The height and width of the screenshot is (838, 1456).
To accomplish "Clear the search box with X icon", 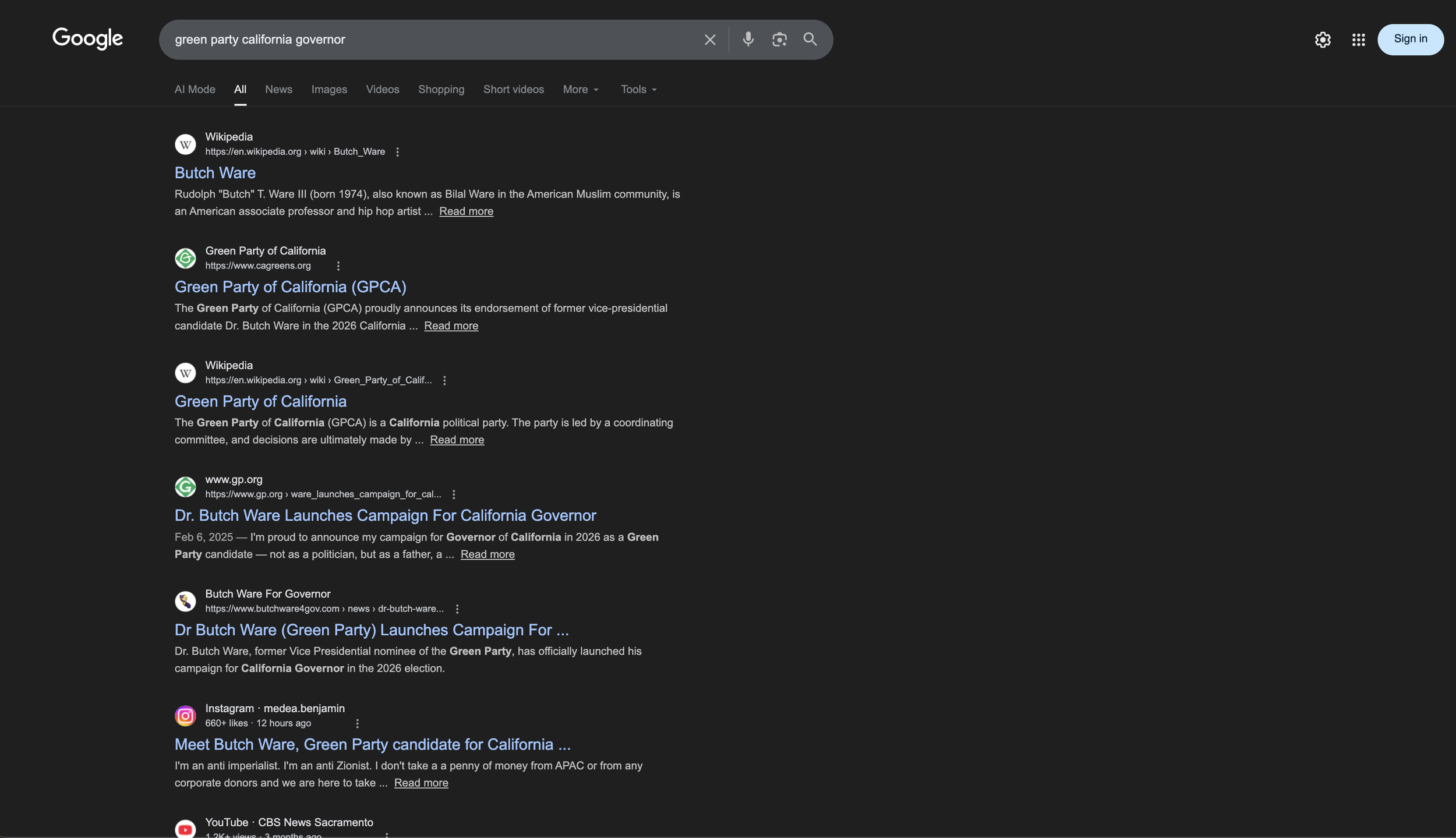I will point(709,40).
